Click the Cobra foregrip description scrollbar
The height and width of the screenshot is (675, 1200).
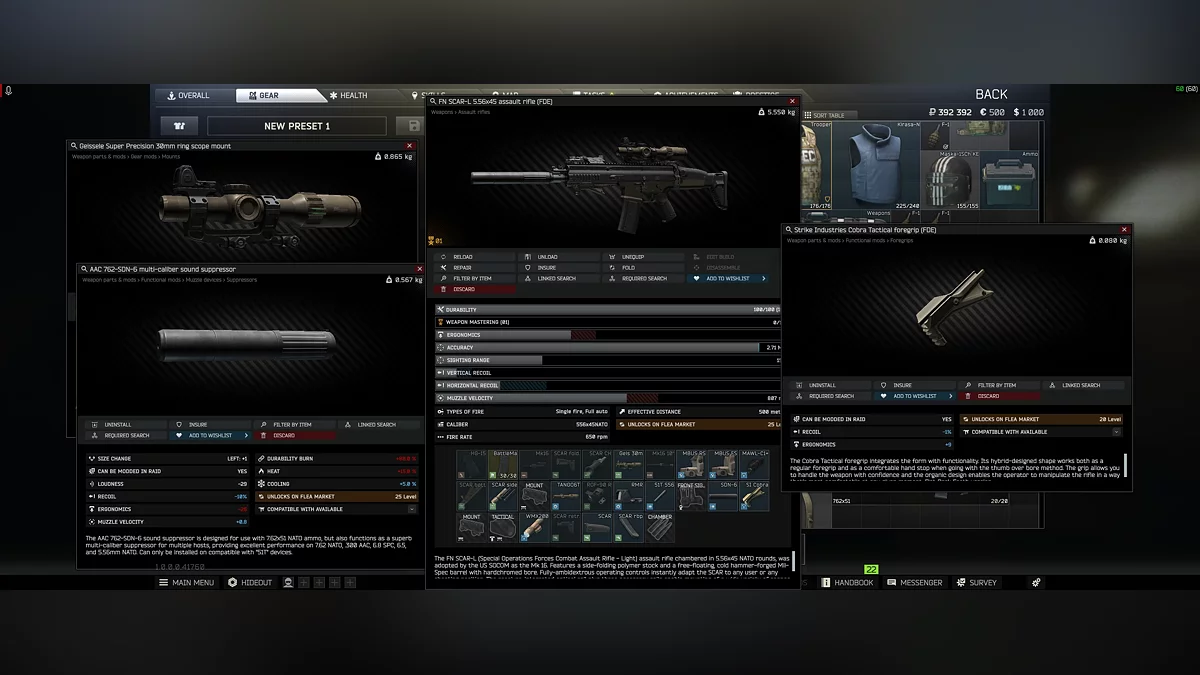click(1125, 466)
